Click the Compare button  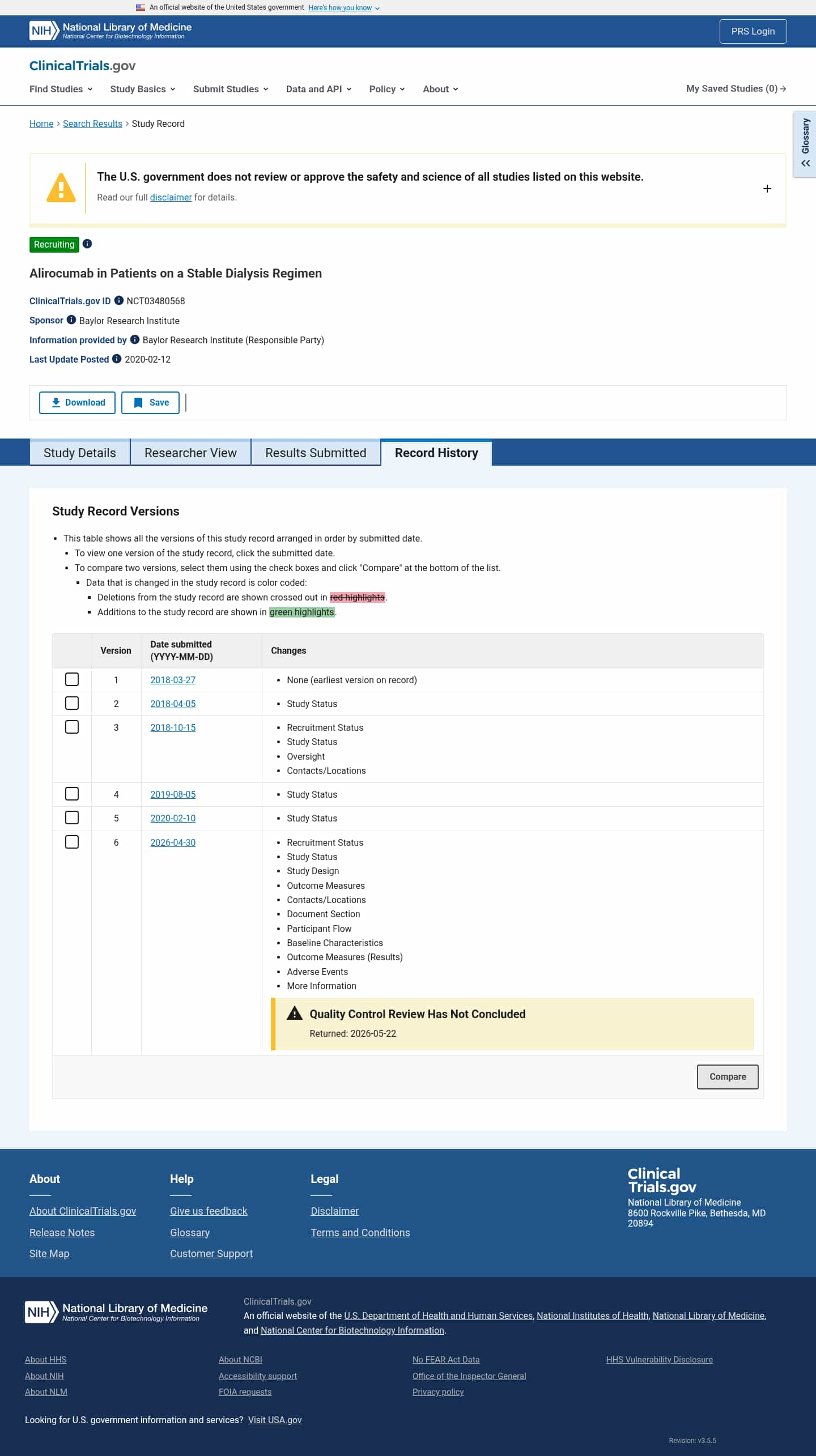coord(728,1076)
